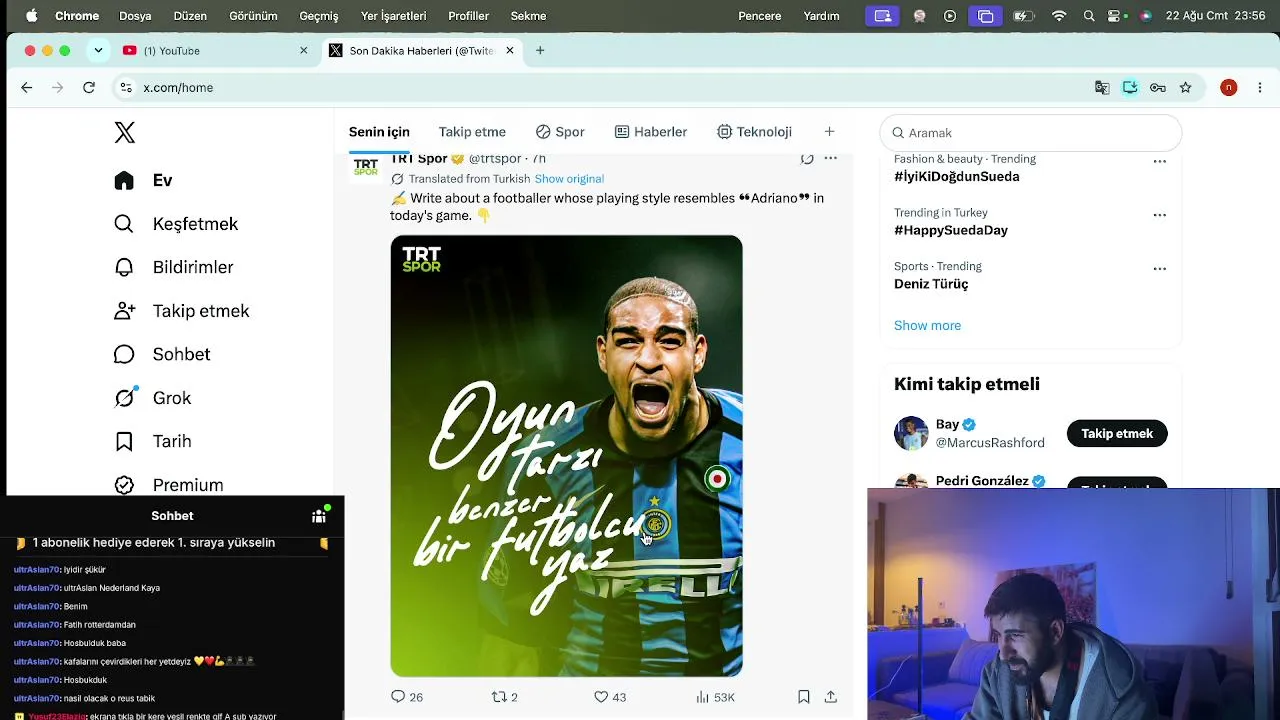Open the Chrome profile avatar

[1229, 88]
